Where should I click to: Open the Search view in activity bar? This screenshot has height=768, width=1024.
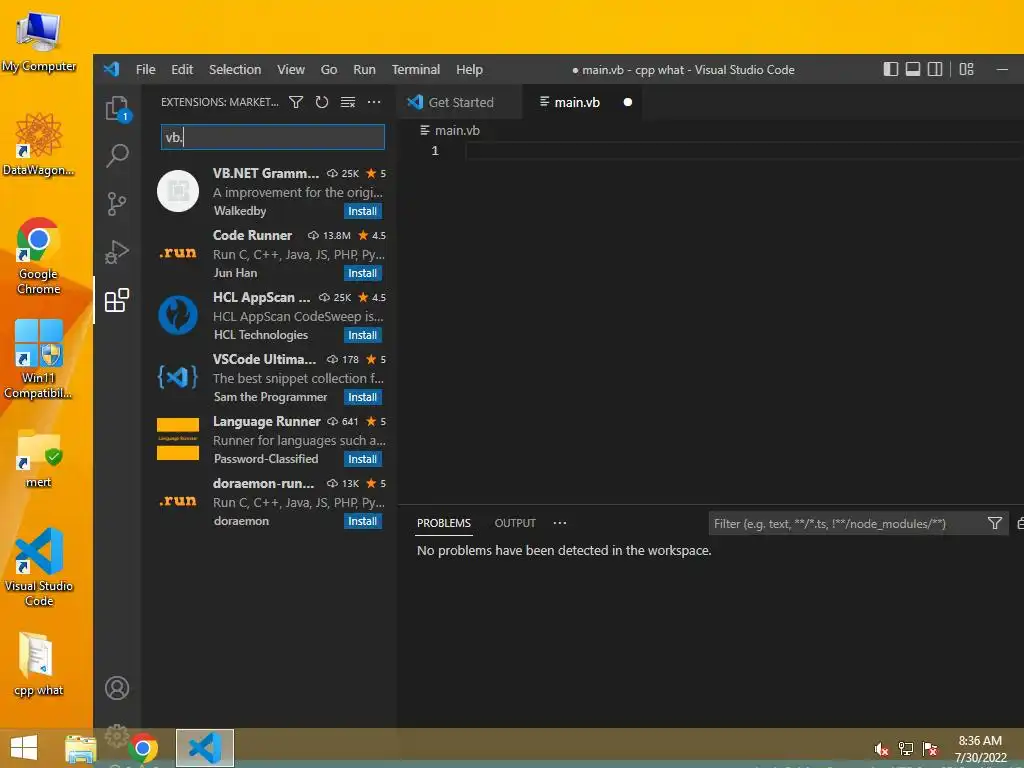[118, 155]
